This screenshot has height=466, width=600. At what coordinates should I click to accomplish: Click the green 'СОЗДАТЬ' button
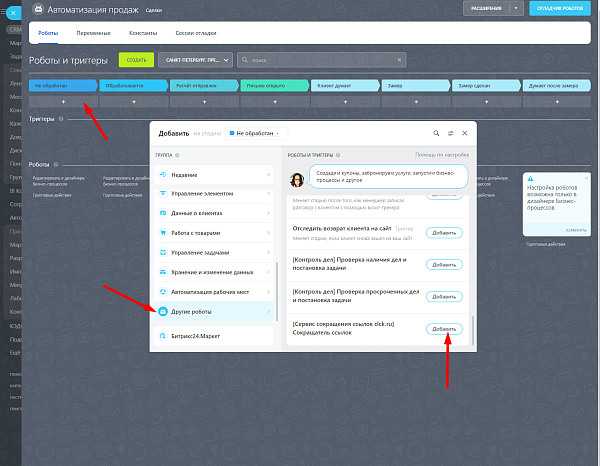pyautogui.click(x=137, y=60)
